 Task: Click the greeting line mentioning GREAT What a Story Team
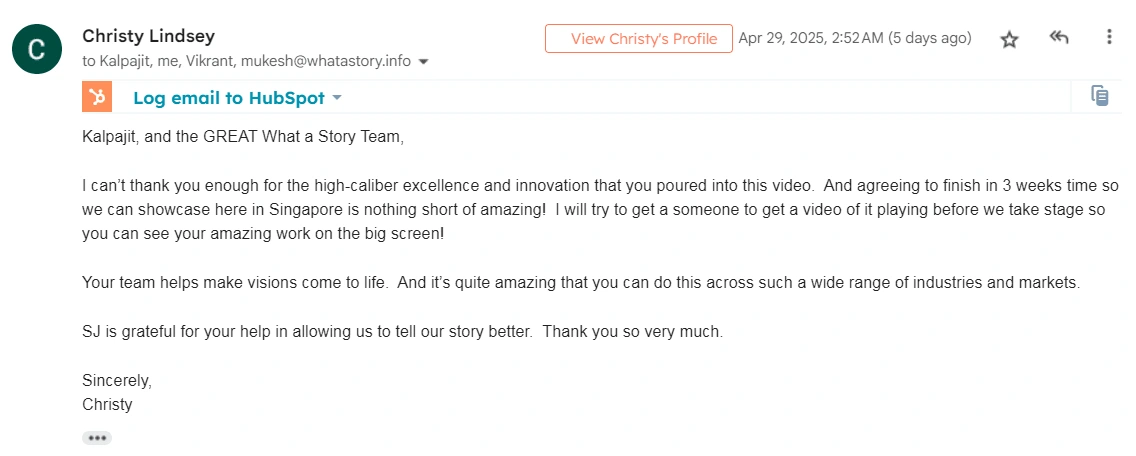click(243, 136)
